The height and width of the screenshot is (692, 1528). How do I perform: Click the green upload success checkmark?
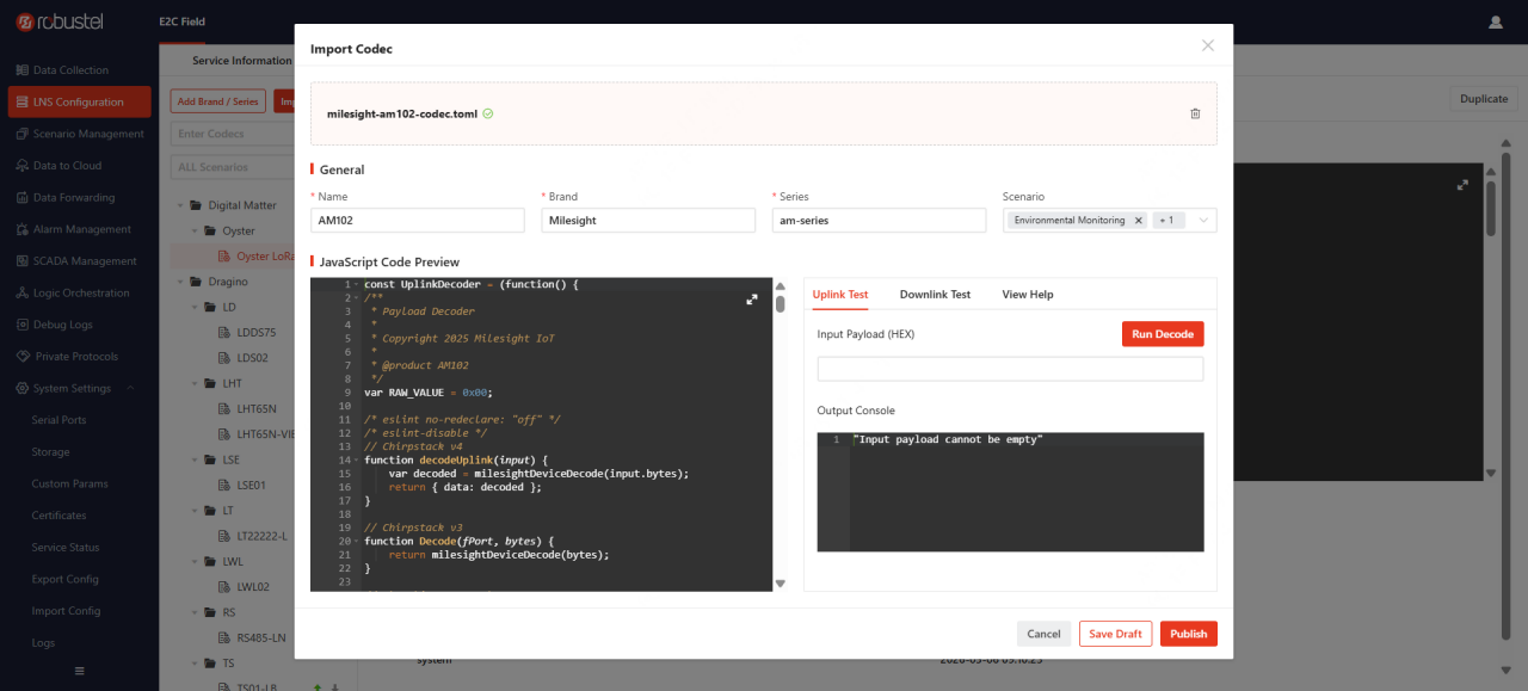tap(488, 114)
